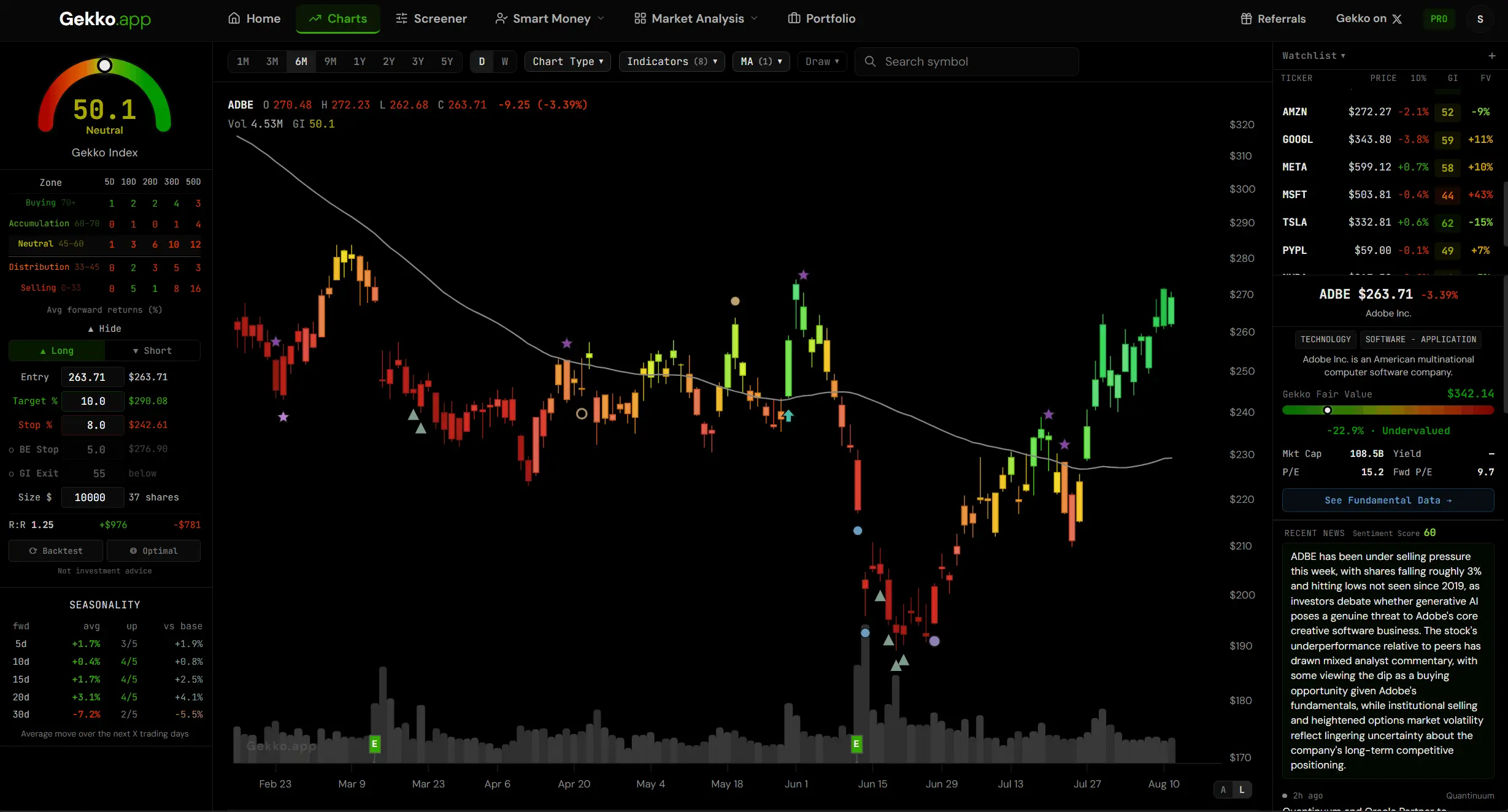
Task: Select the 1Y timeframe
Action: [360, 61]
